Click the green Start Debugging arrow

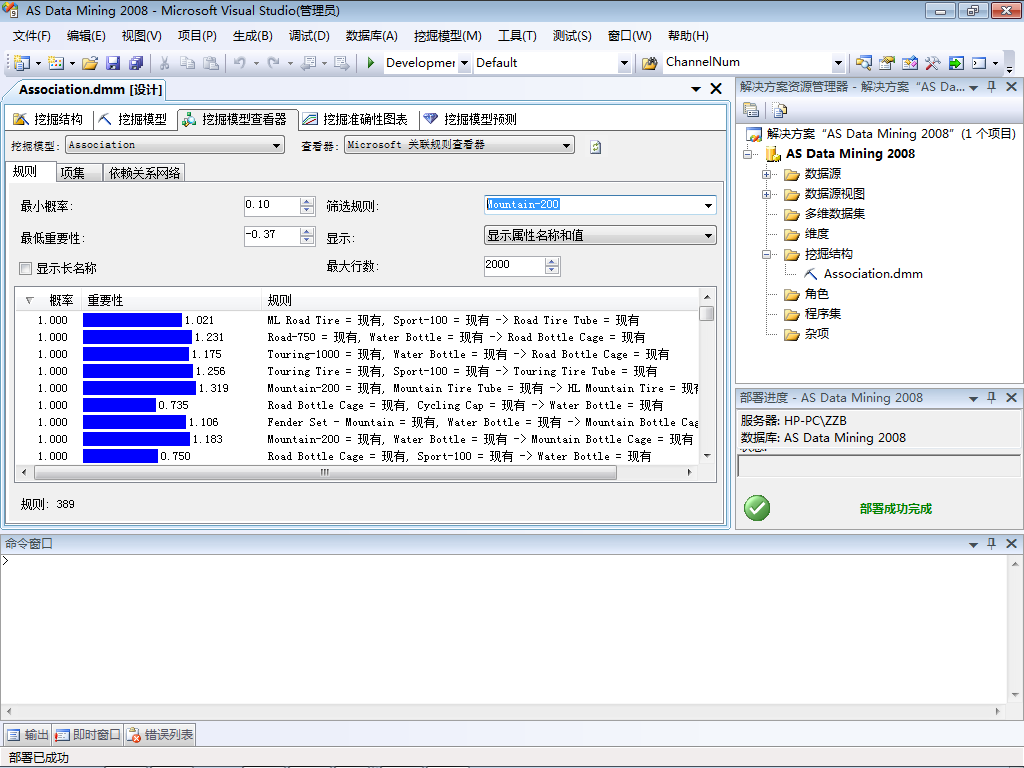pyautogui.click(x=371, y=63)
